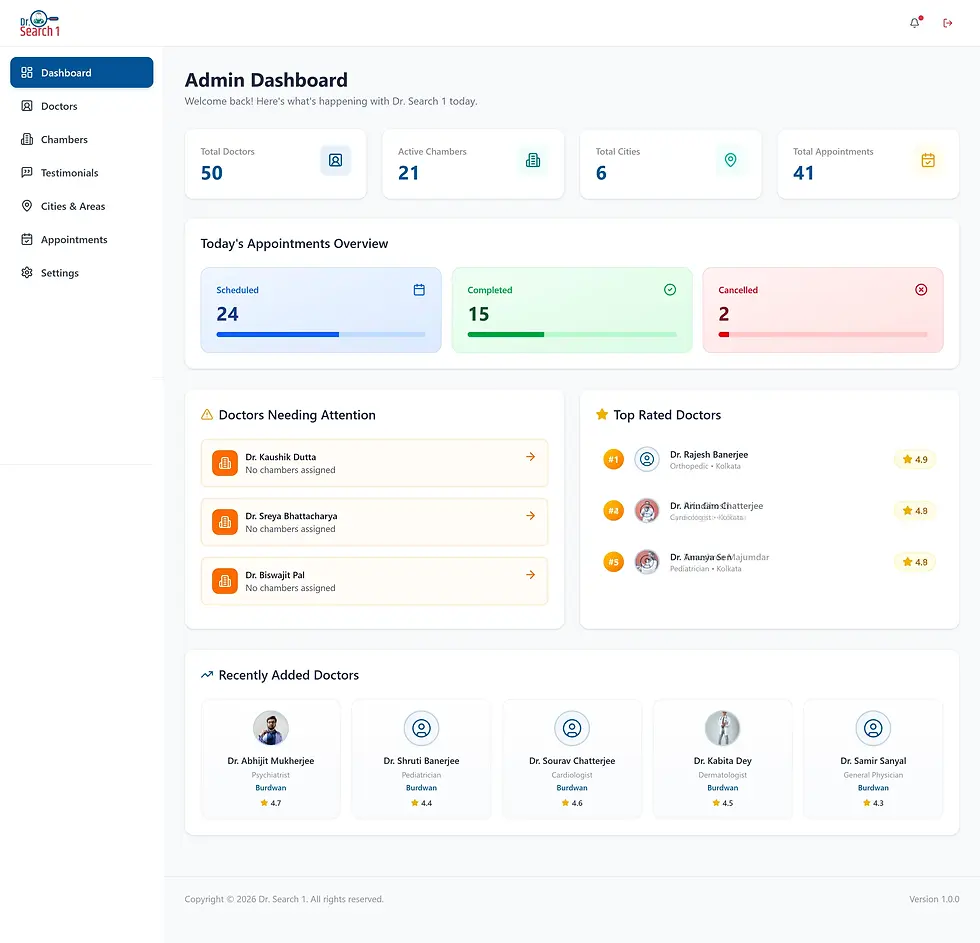Click the Active Chambers building icon

(x=533, y=161)
